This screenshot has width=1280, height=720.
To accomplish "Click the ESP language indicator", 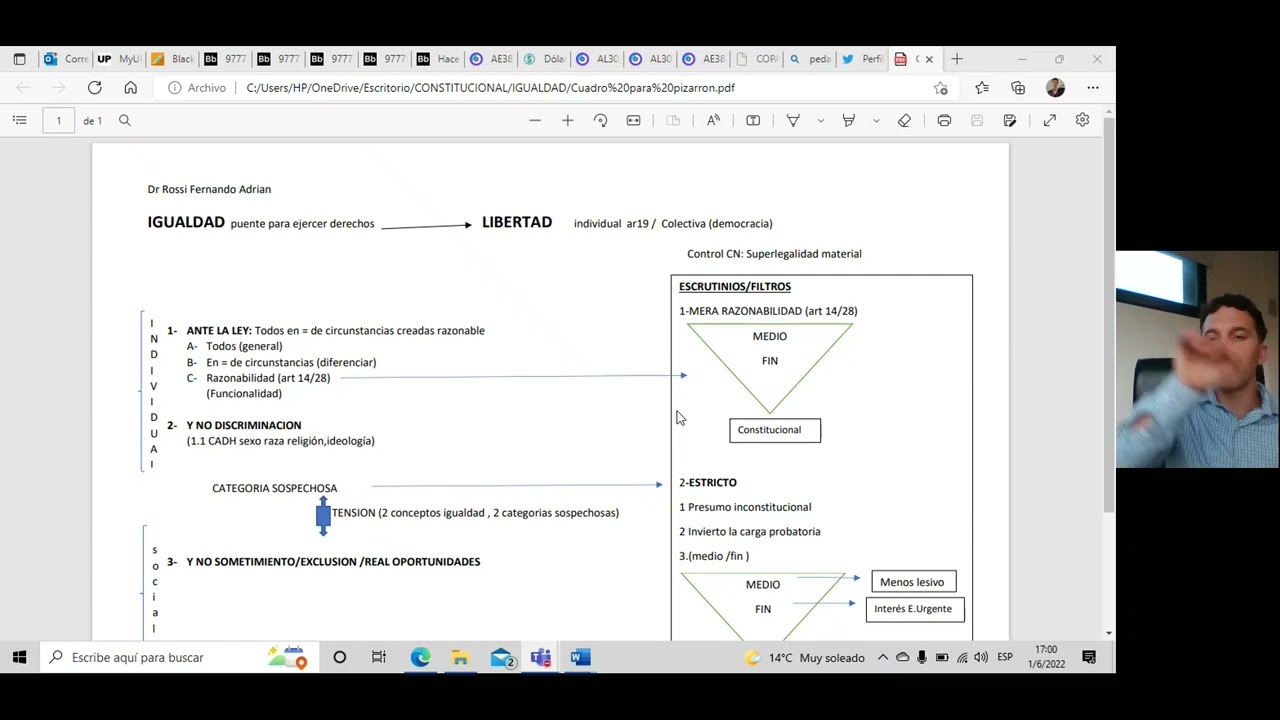I will pos(1005,657).
